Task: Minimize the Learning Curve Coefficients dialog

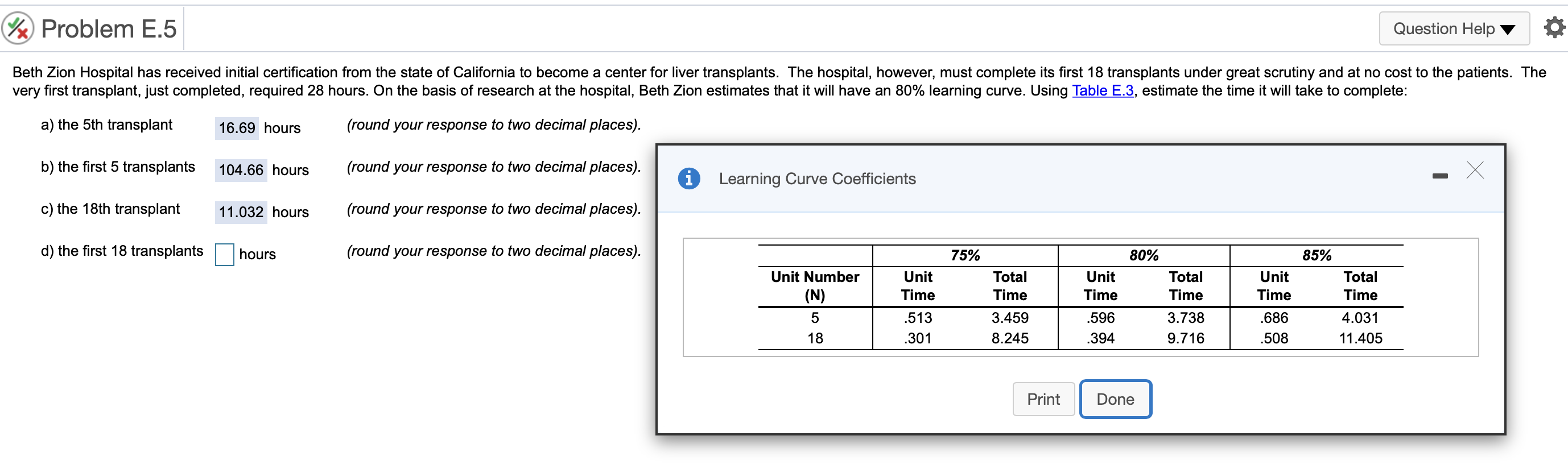Action: point(1440,175)
